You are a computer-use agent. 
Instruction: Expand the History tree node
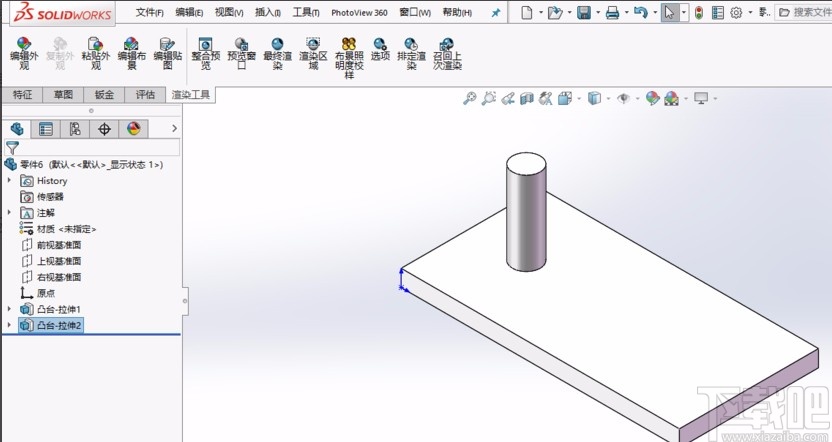coord(10,181)
